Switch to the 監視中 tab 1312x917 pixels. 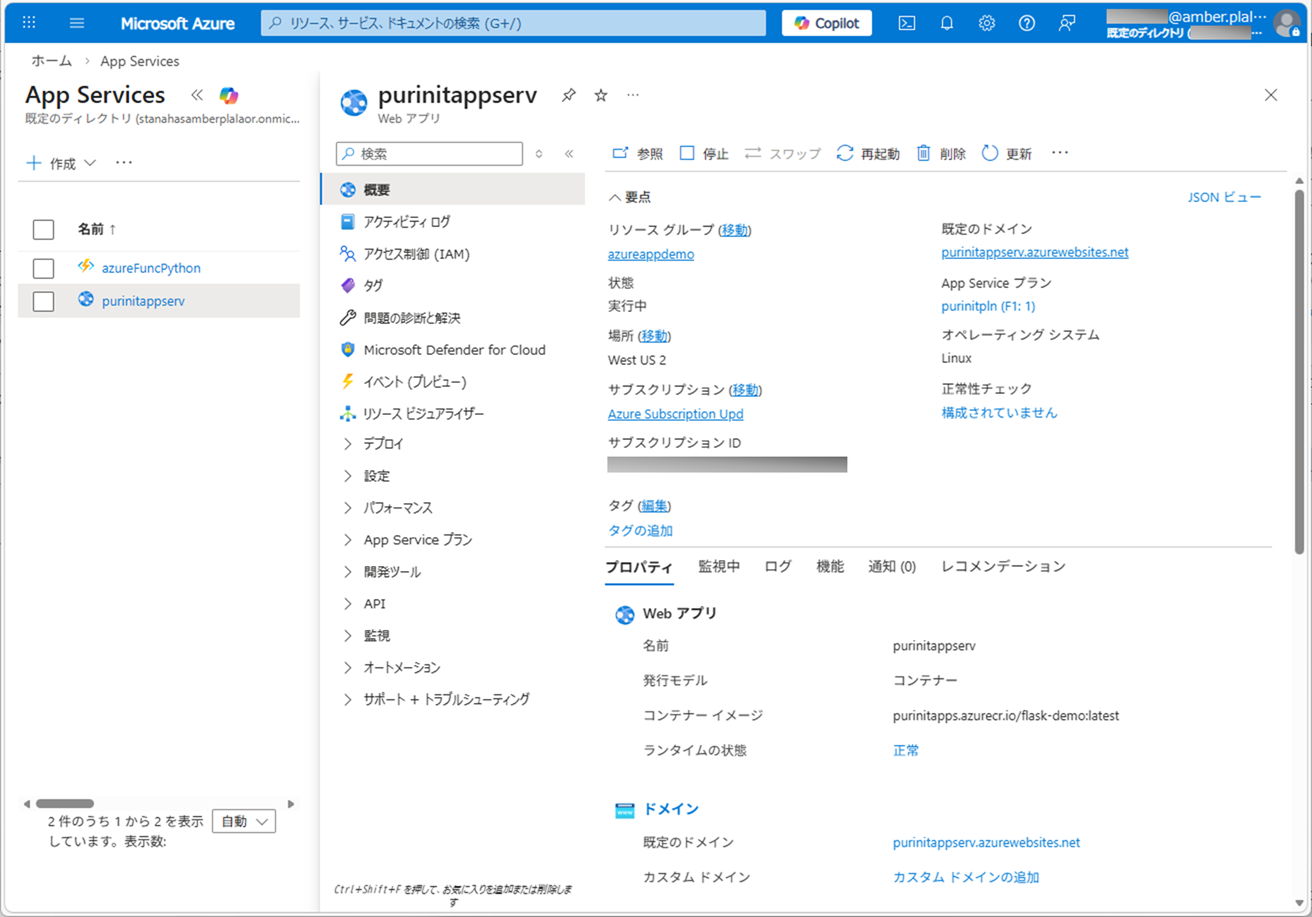[719, 567]
